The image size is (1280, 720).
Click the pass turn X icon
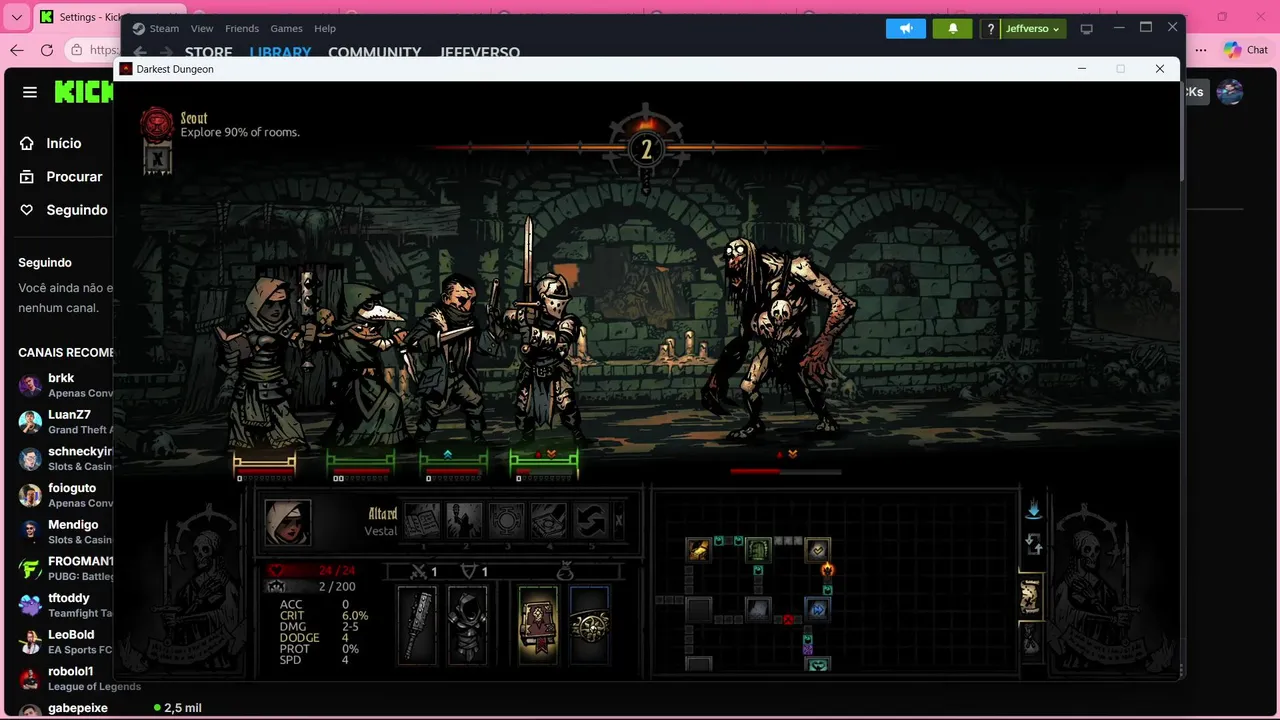pos(619,520)
